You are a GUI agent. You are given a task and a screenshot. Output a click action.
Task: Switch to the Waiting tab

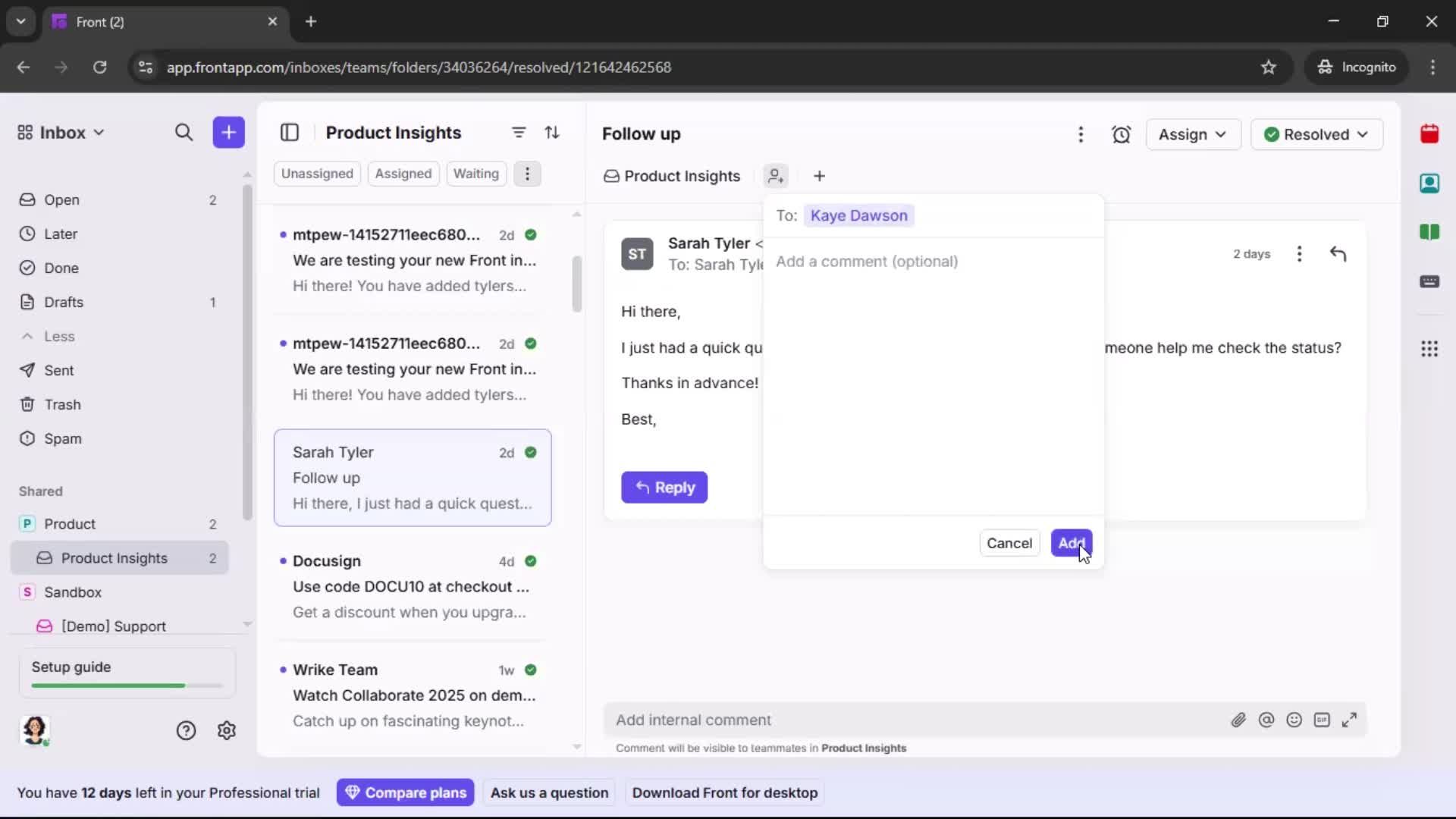click(476, 174)
